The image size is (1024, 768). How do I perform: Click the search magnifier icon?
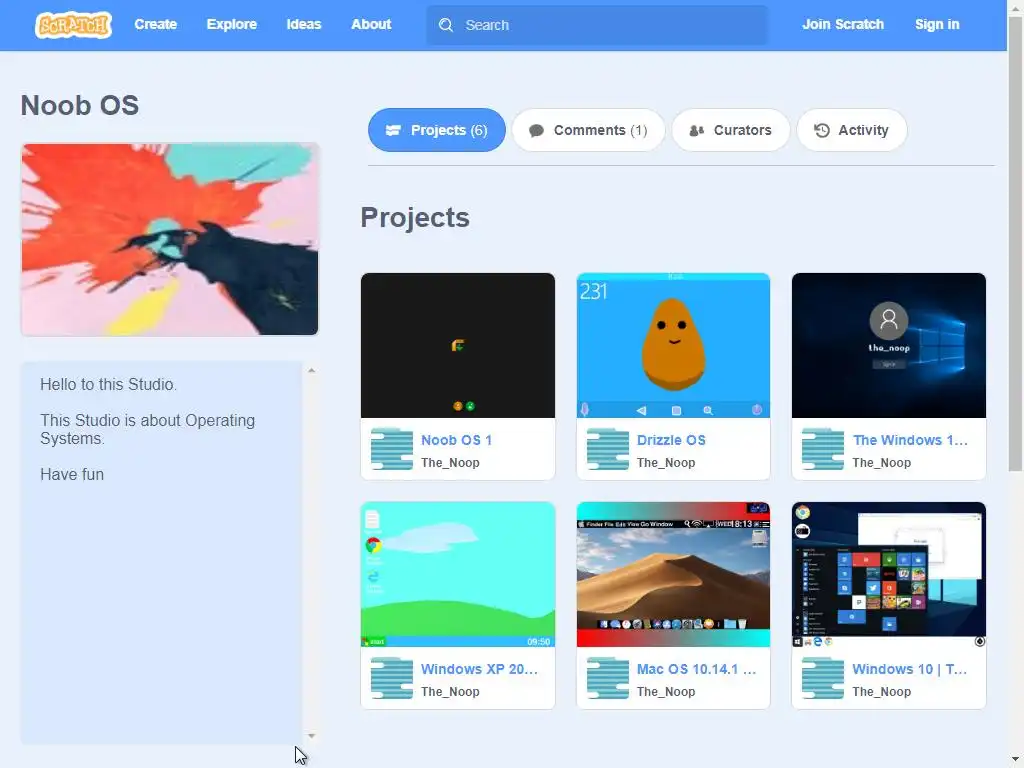coord(446,25)
